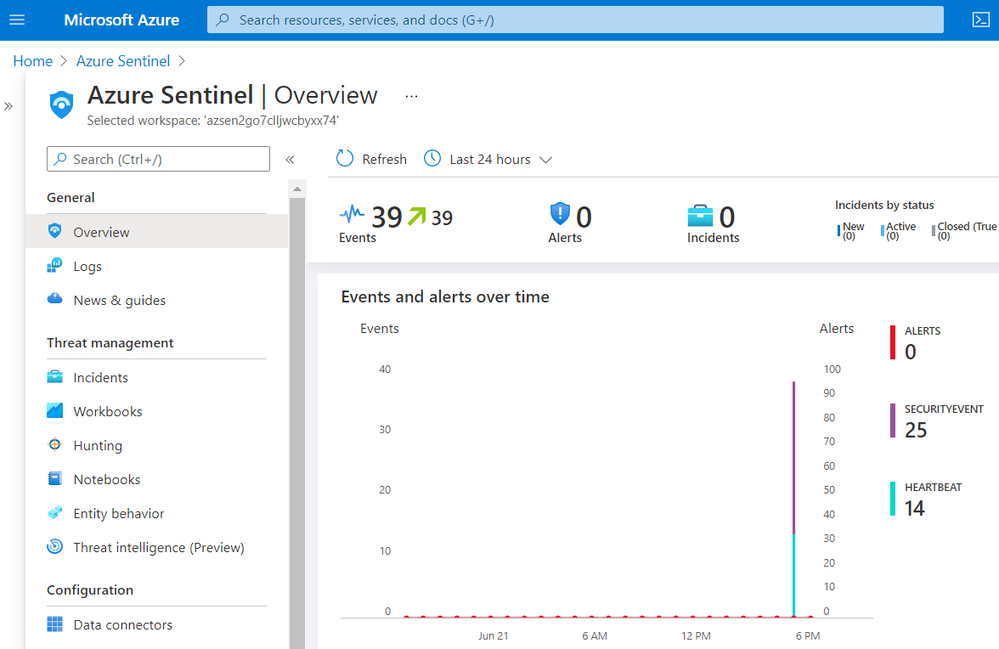Viewport: 999px width, 649px height.
Task: Open the Overview menu item
Action: click(x=157, y=231)
